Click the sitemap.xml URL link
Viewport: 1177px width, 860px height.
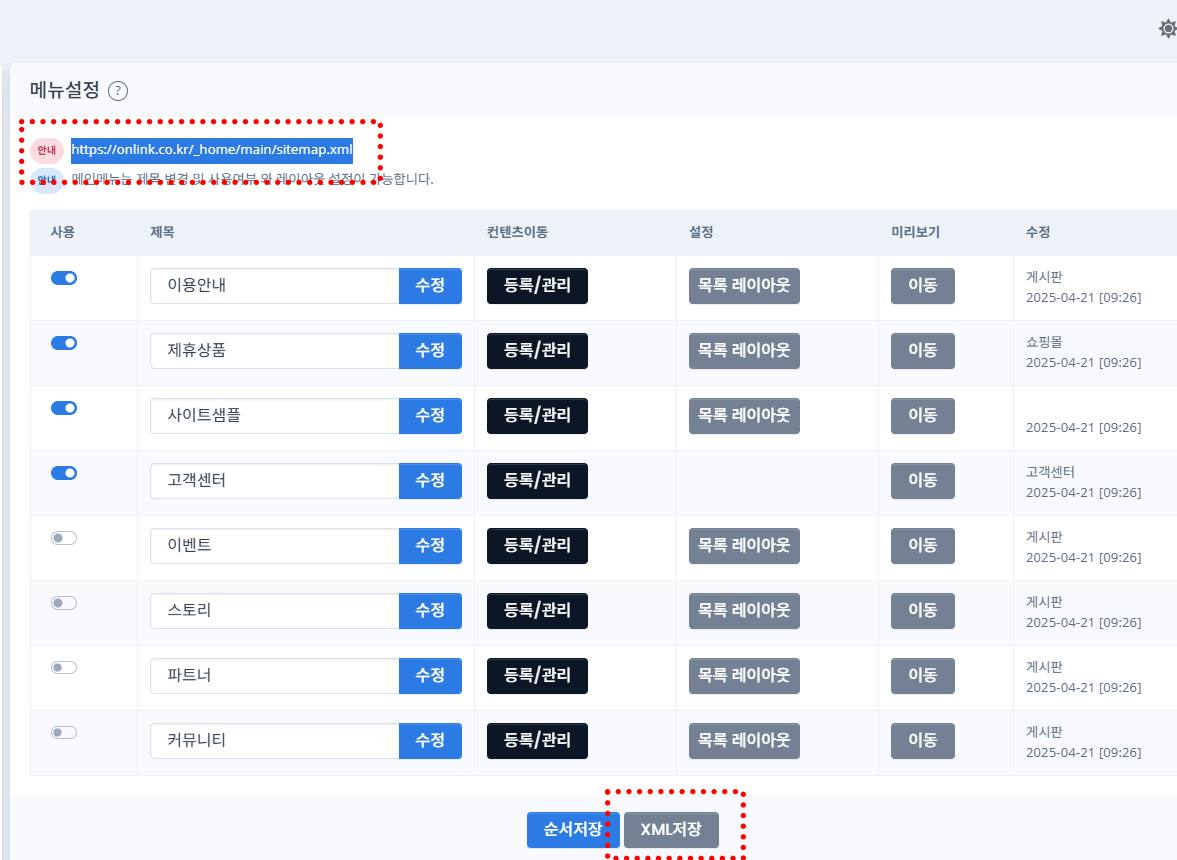211,150
